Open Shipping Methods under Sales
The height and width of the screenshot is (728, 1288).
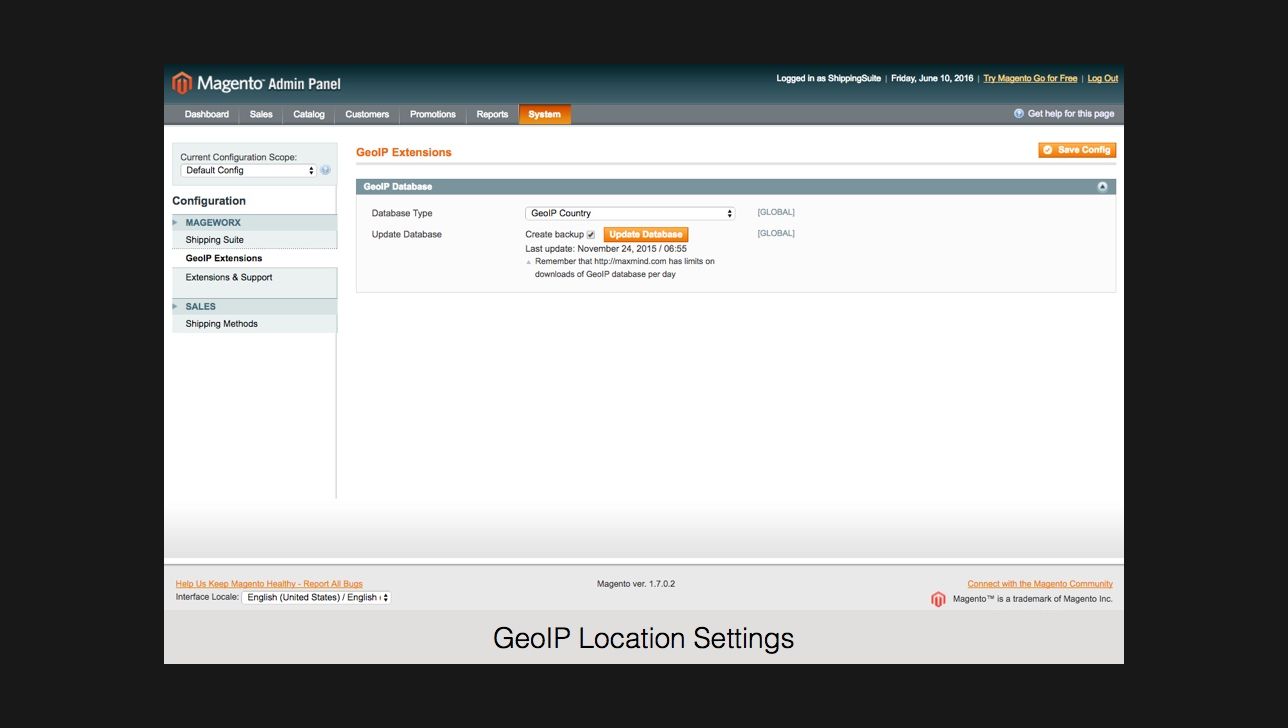221,324
